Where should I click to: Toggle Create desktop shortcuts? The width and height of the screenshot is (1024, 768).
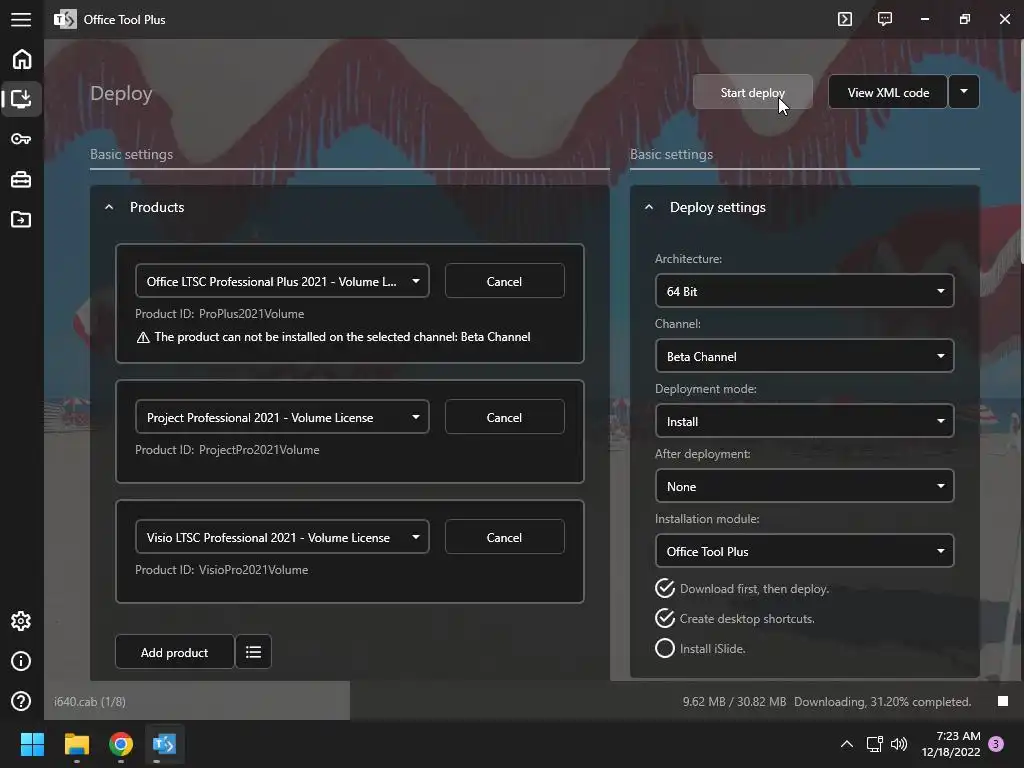pos(735,618)
